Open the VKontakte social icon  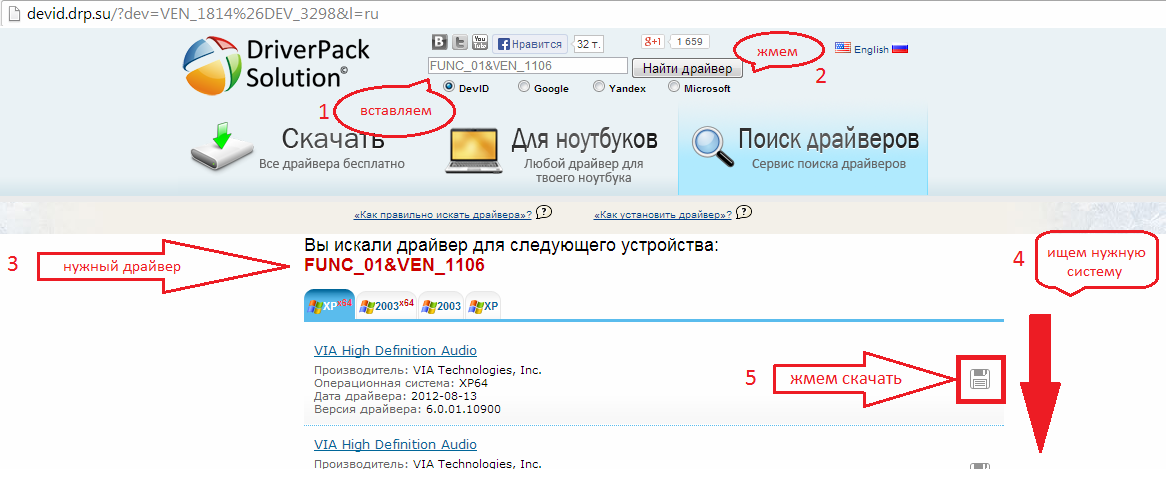(439, 42)
